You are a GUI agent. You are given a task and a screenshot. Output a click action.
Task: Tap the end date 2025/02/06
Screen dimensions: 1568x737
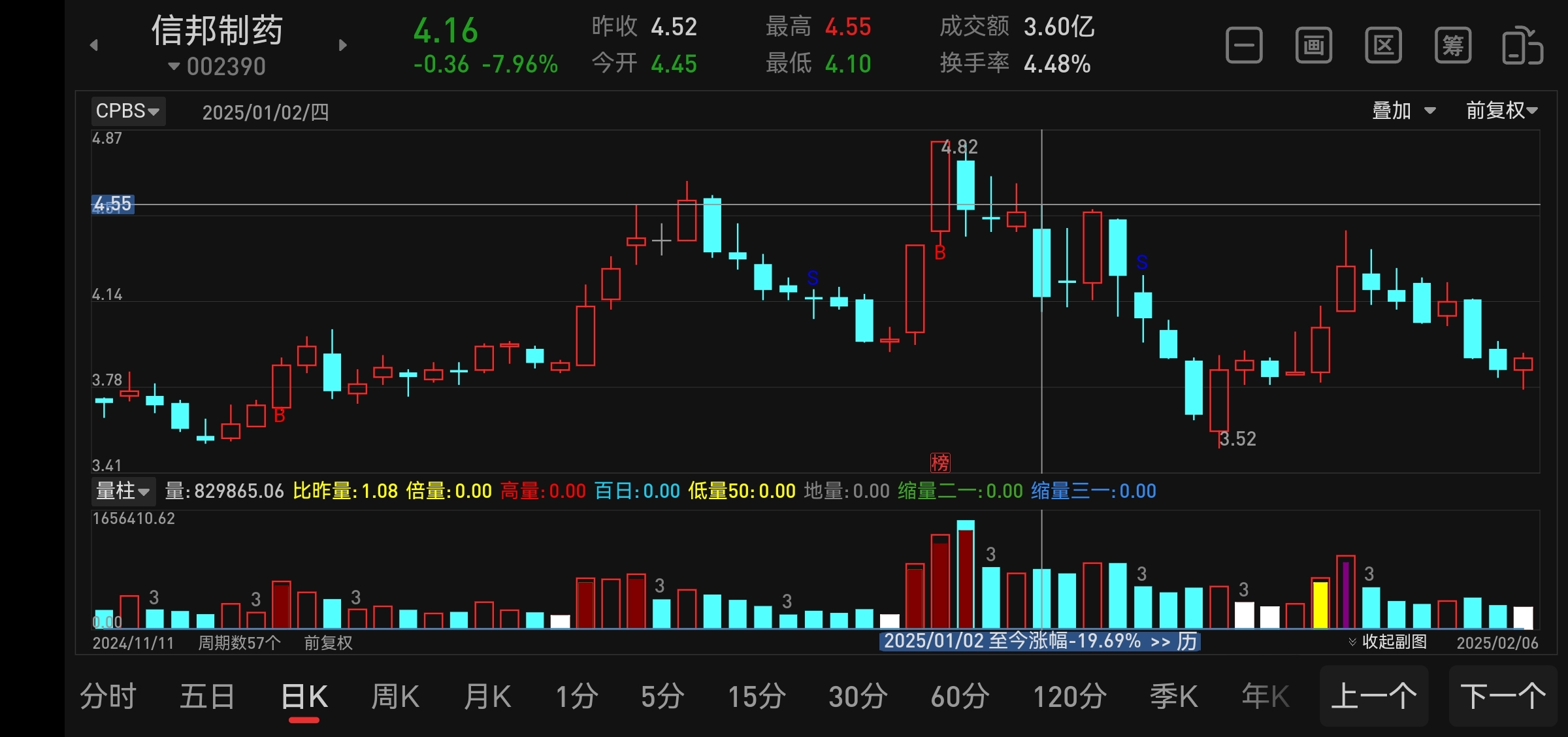tap(1497, 643)
